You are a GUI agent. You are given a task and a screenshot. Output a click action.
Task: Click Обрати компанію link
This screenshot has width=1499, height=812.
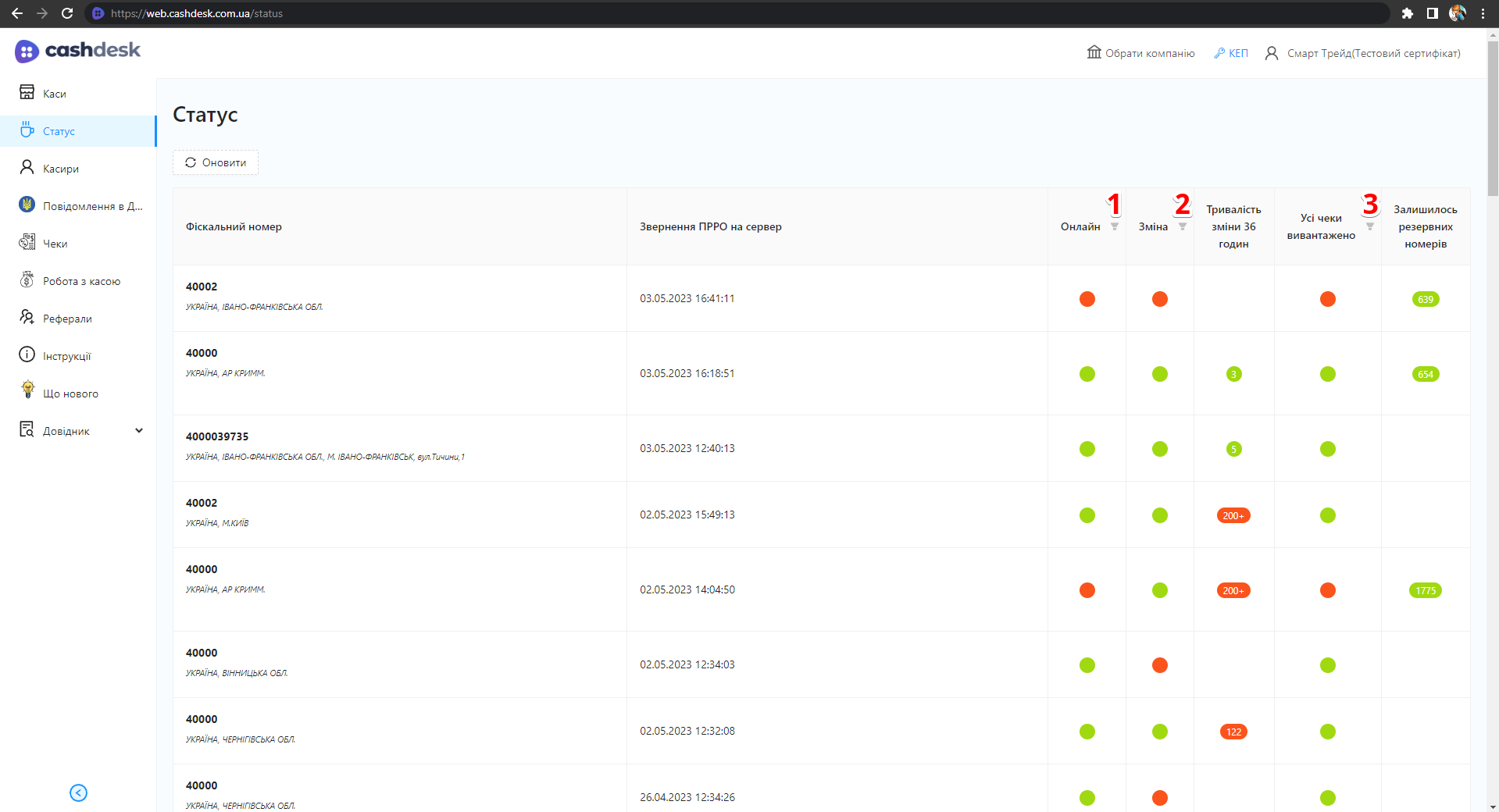[1141, 53]
